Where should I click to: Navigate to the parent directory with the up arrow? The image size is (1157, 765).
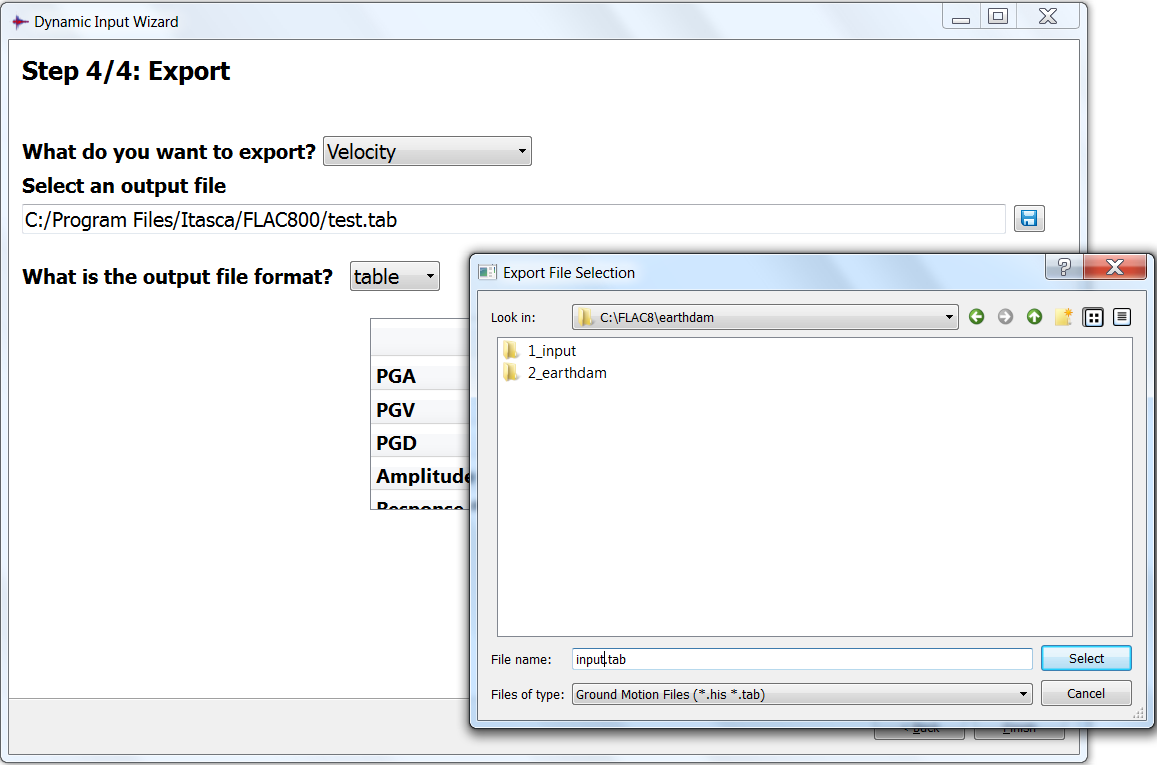coord(1034,317)
